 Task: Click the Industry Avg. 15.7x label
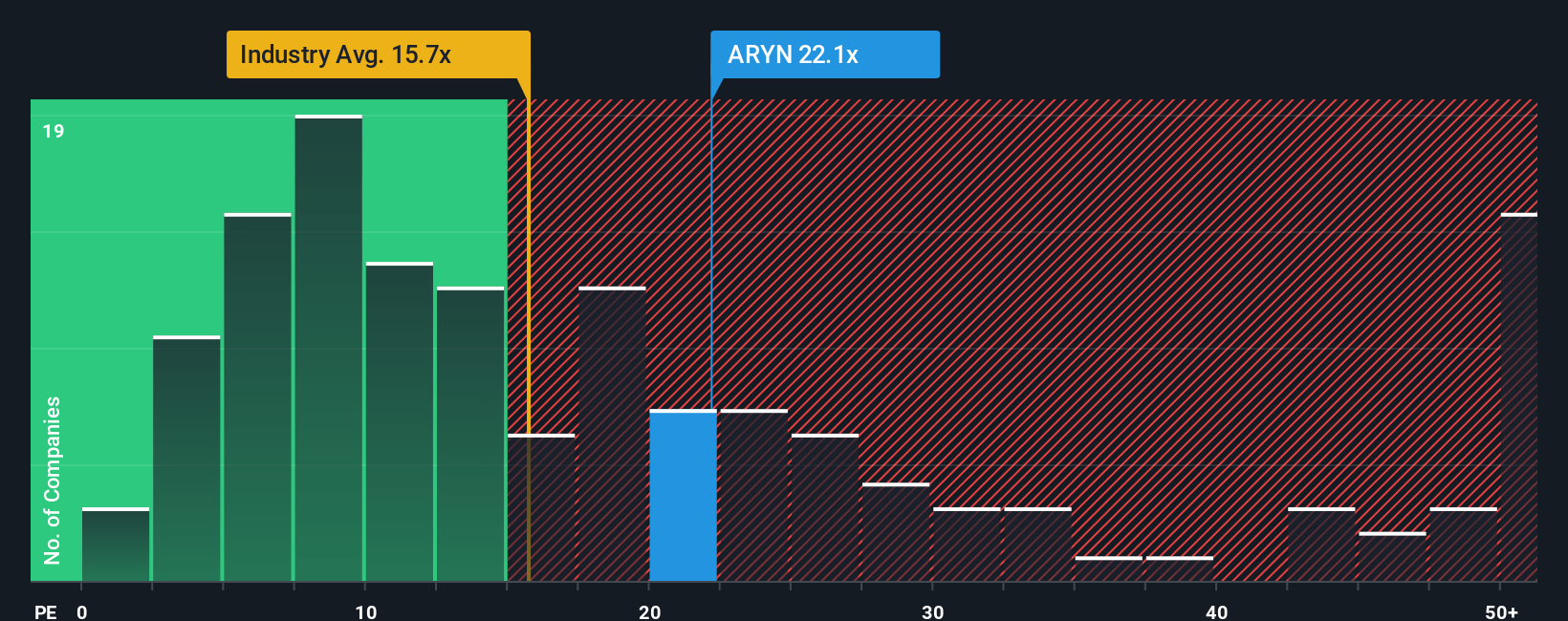[x=378, y=54]
